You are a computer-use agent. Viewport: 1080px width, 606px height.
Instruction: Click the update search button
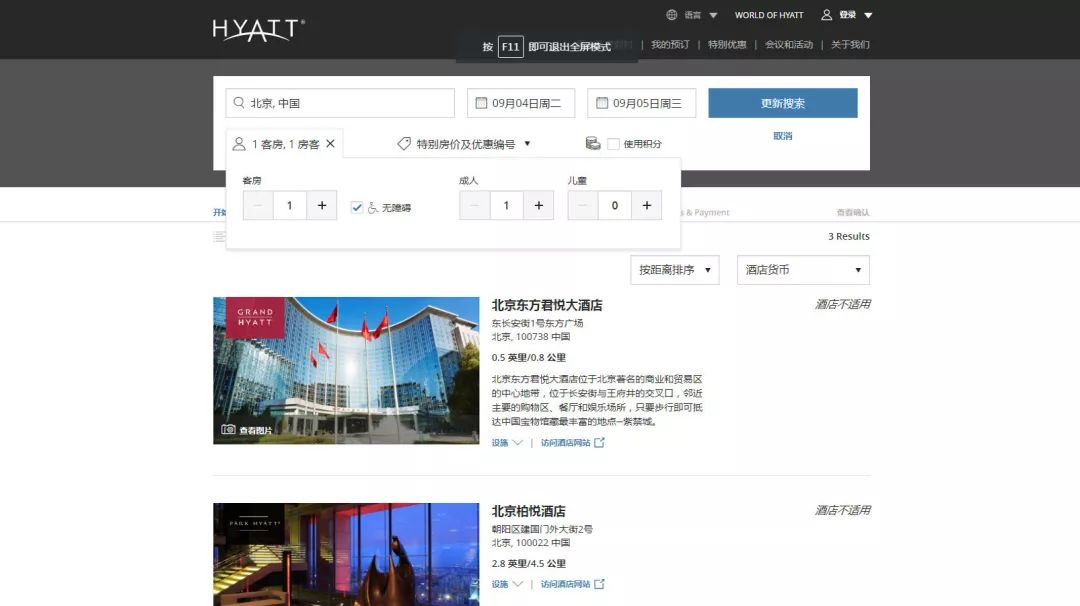click(x=782, y=103)
